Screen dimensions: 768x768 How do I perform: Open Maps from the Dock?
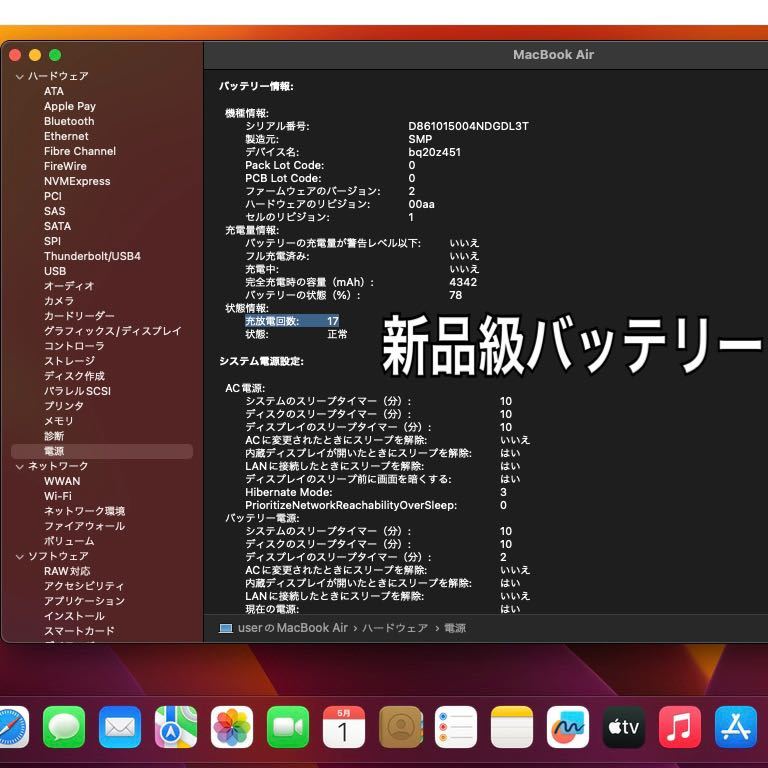[176, 727]
